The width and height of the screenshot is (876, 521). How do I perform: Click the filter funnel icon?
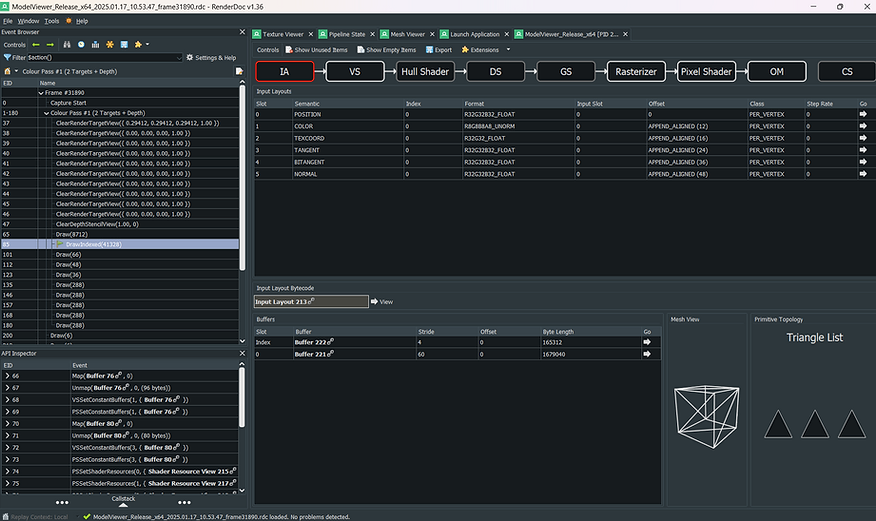pyautogui.click(x=7, y=58)
